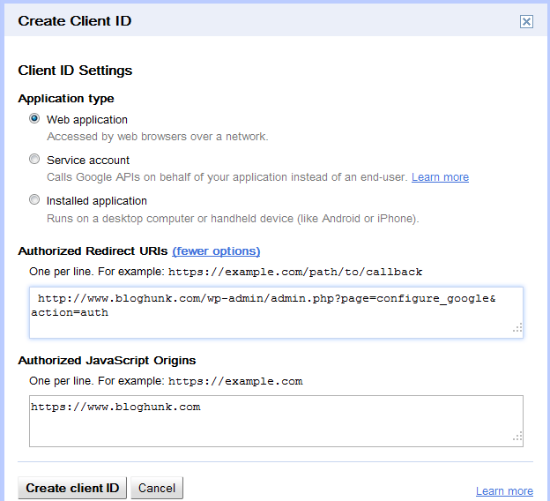Open Learn more link beside Service account
This screenshot has width=550, height=501.
(x=440, y=177)
